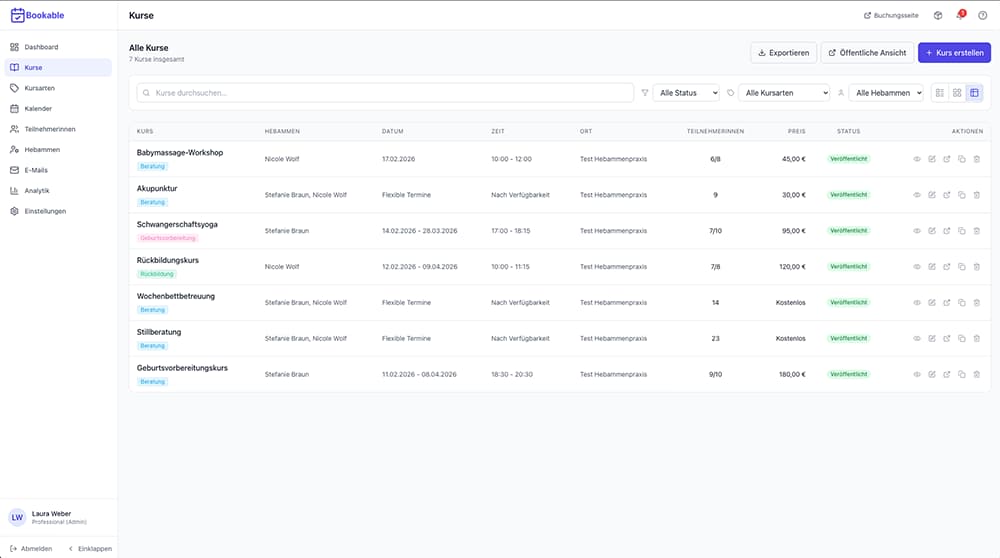
Task: Click the Teilnehmerinnen column header
Action: (x=715, y=131)
